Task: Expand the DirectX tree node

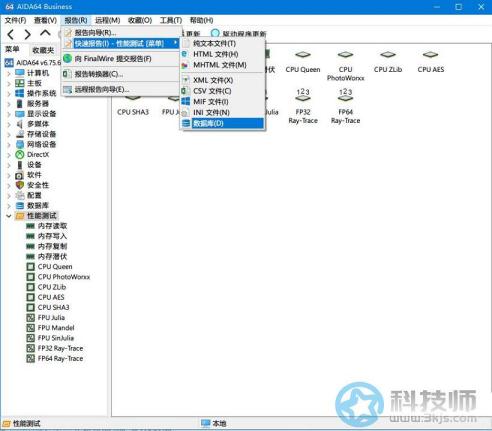Action: (9, 155)
